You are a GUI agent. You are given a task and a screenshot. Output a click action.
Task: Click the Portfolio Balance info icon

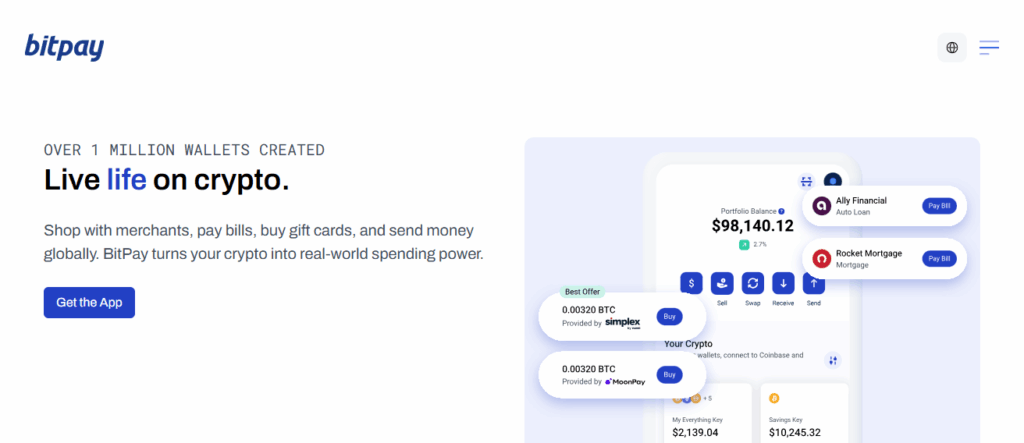tap(781, 211)
